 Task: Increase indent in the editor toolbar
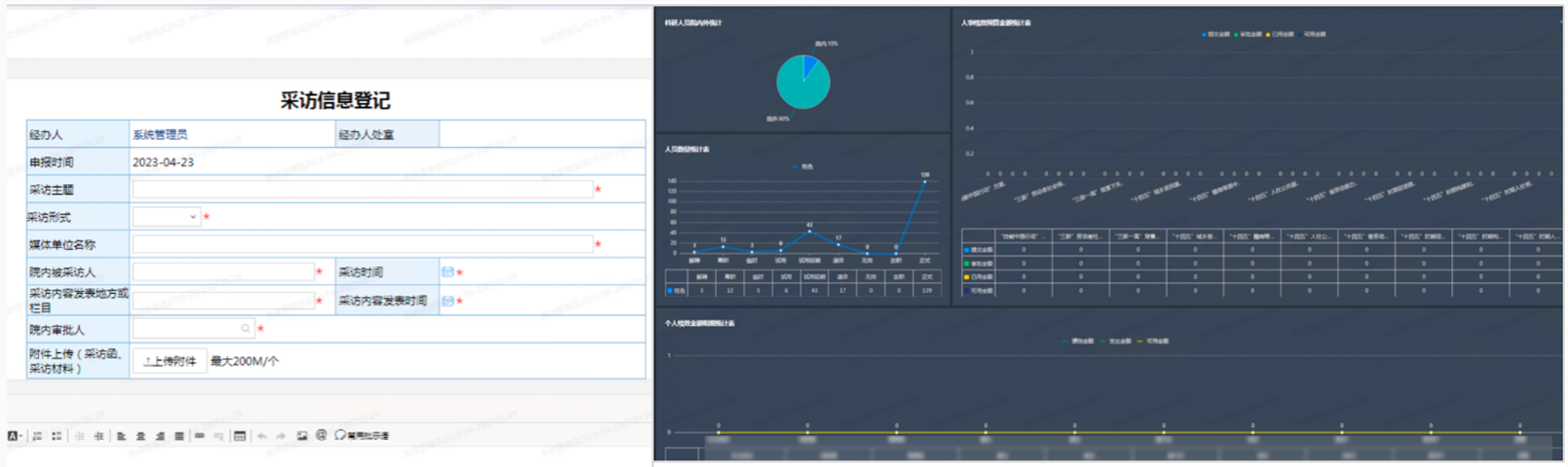click(x=98, y=436)
